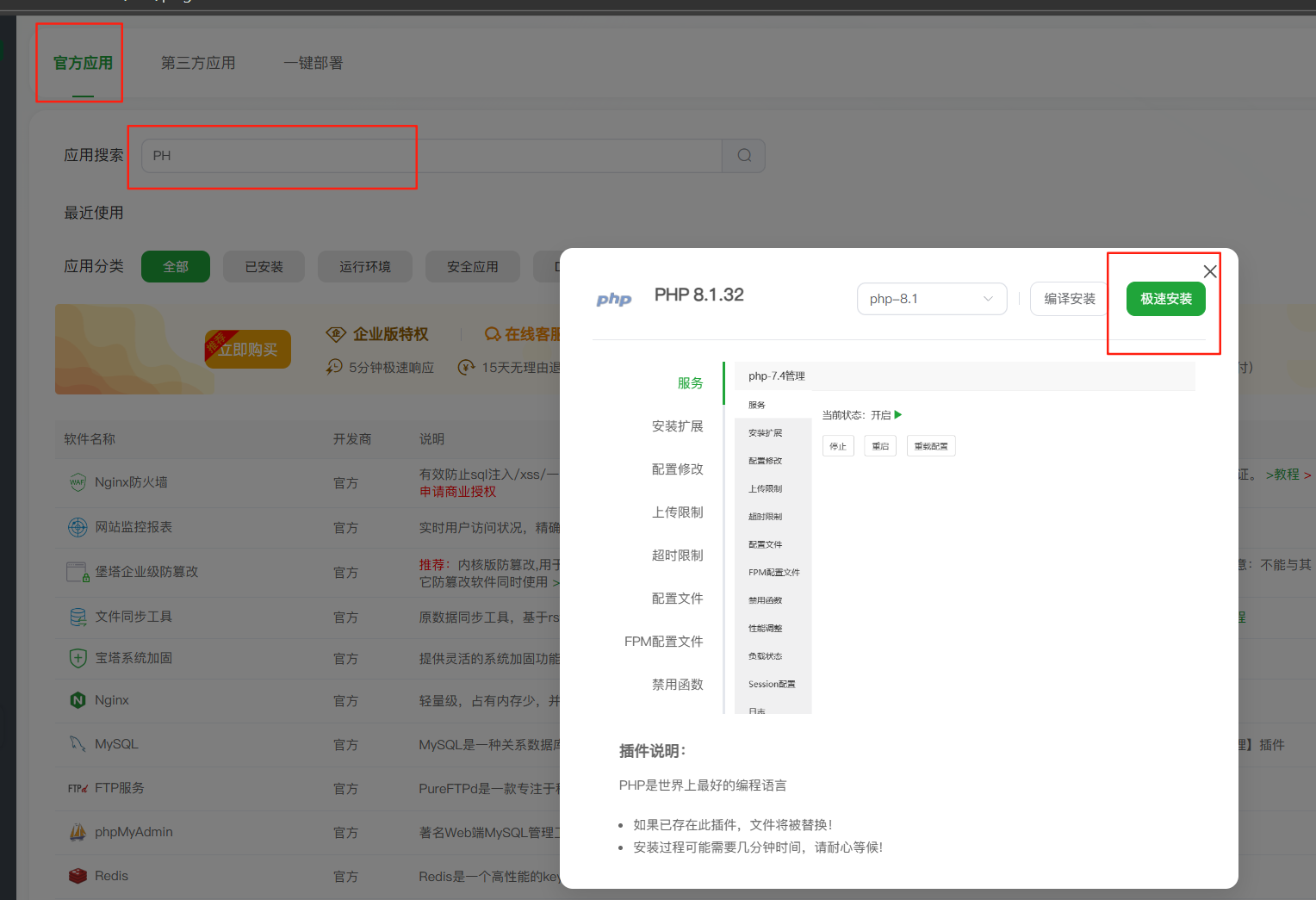Select 上传限制 in the preview menu
This screenshot has height=900, width=1316.
[678, 512]
